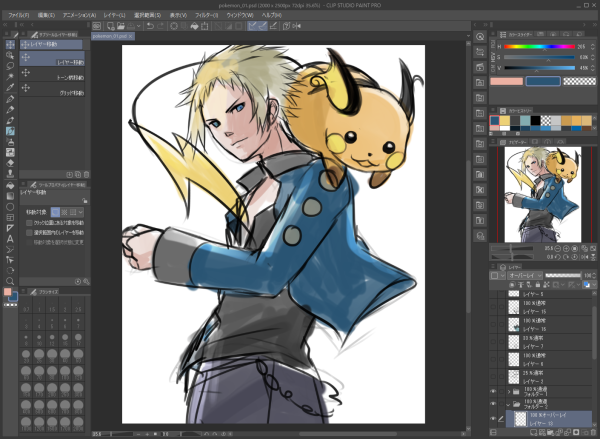Select the Zoom magnifier tool
The image size is (600, 439).
10,281
